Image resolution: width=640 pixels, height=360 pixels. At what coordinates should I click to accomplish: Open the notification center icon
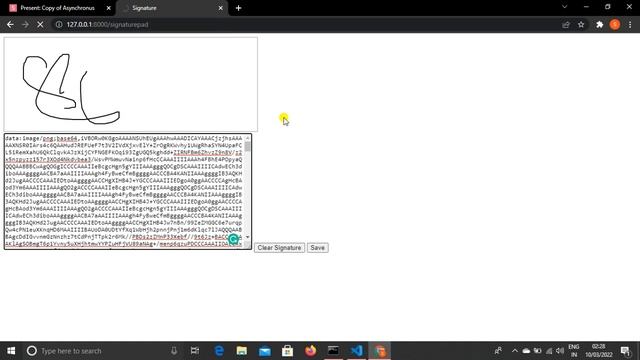pyautogui.click(x=625, y=351)
